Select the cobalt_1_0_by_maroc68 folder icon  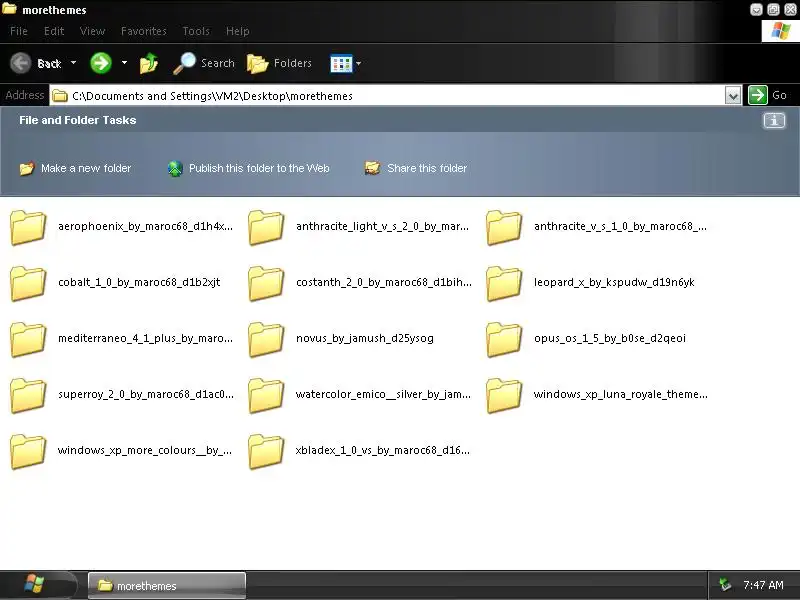[28, 283]
